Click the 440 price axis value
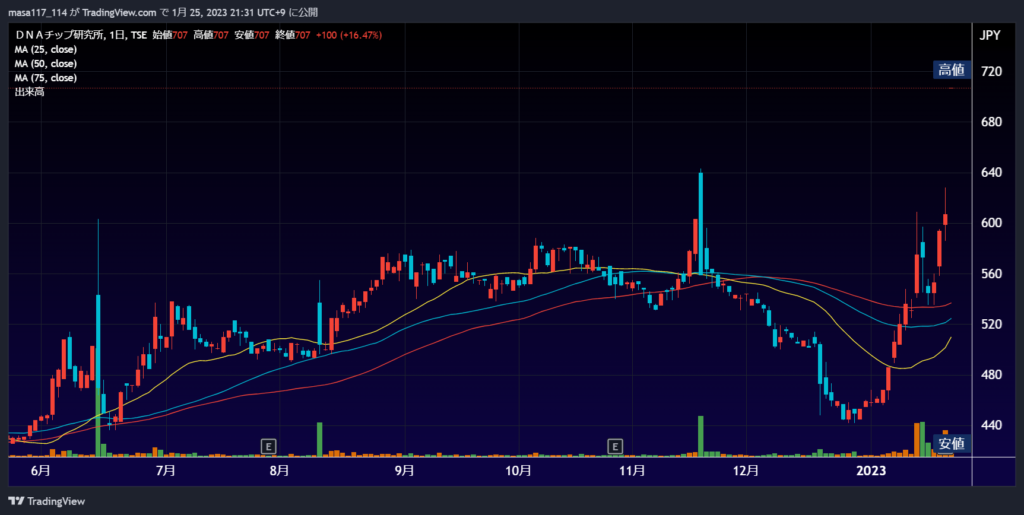Viewport: 1024px width, 515px height. pyautogui.click(x=991, y=425)
